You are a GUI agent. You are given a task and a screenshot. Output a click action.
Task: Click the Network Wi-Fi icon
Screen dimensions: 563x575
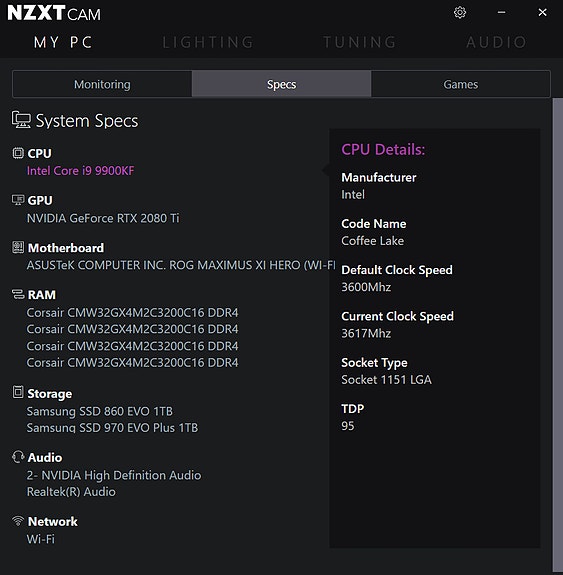[x=18, y=521]
